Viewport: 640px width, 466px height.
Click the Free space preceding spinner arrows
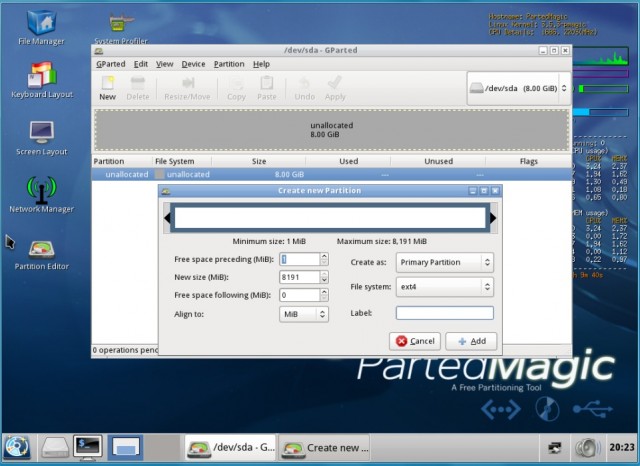[x=324, y=259]
